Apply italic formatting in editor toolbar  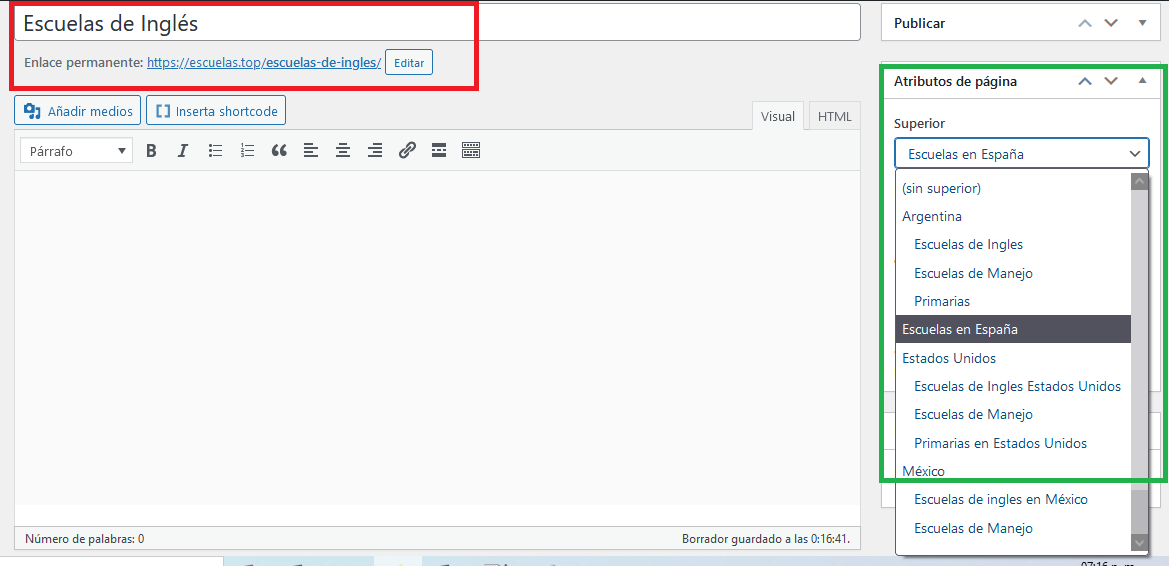[183, 151]
